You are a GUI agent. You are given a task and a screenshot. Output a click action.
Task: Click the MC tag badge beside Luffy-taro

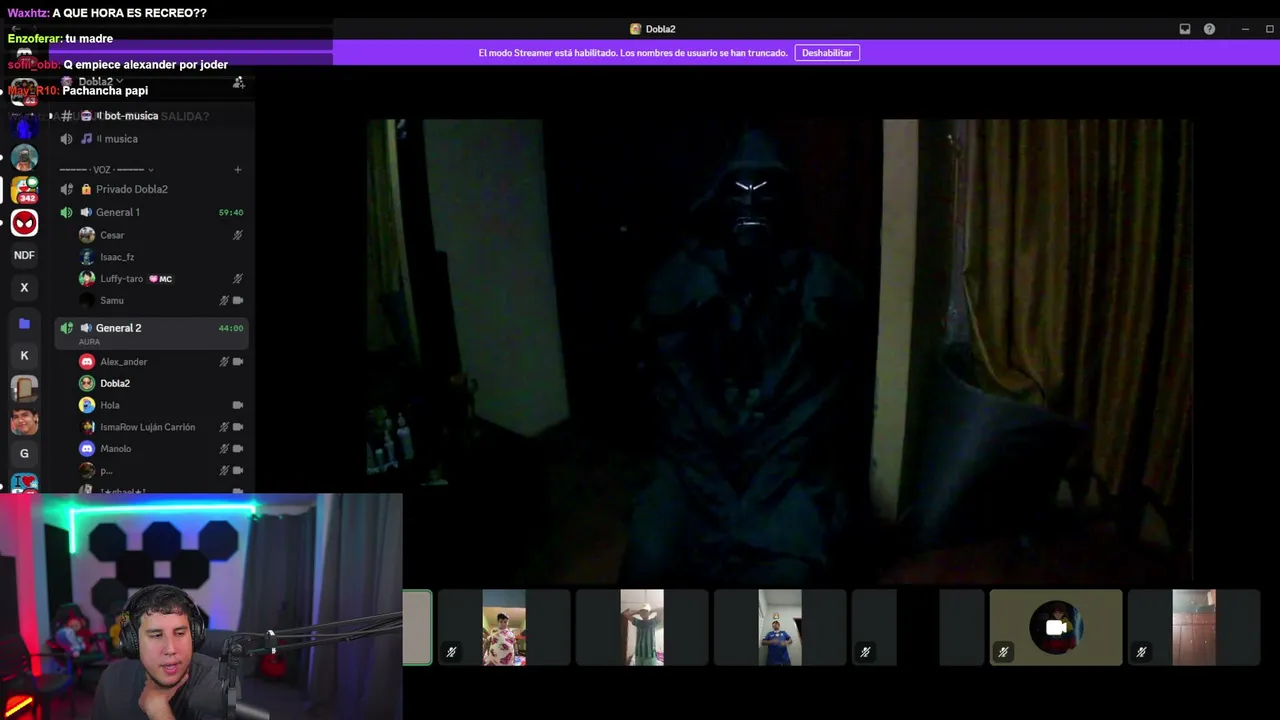point(161,279)
